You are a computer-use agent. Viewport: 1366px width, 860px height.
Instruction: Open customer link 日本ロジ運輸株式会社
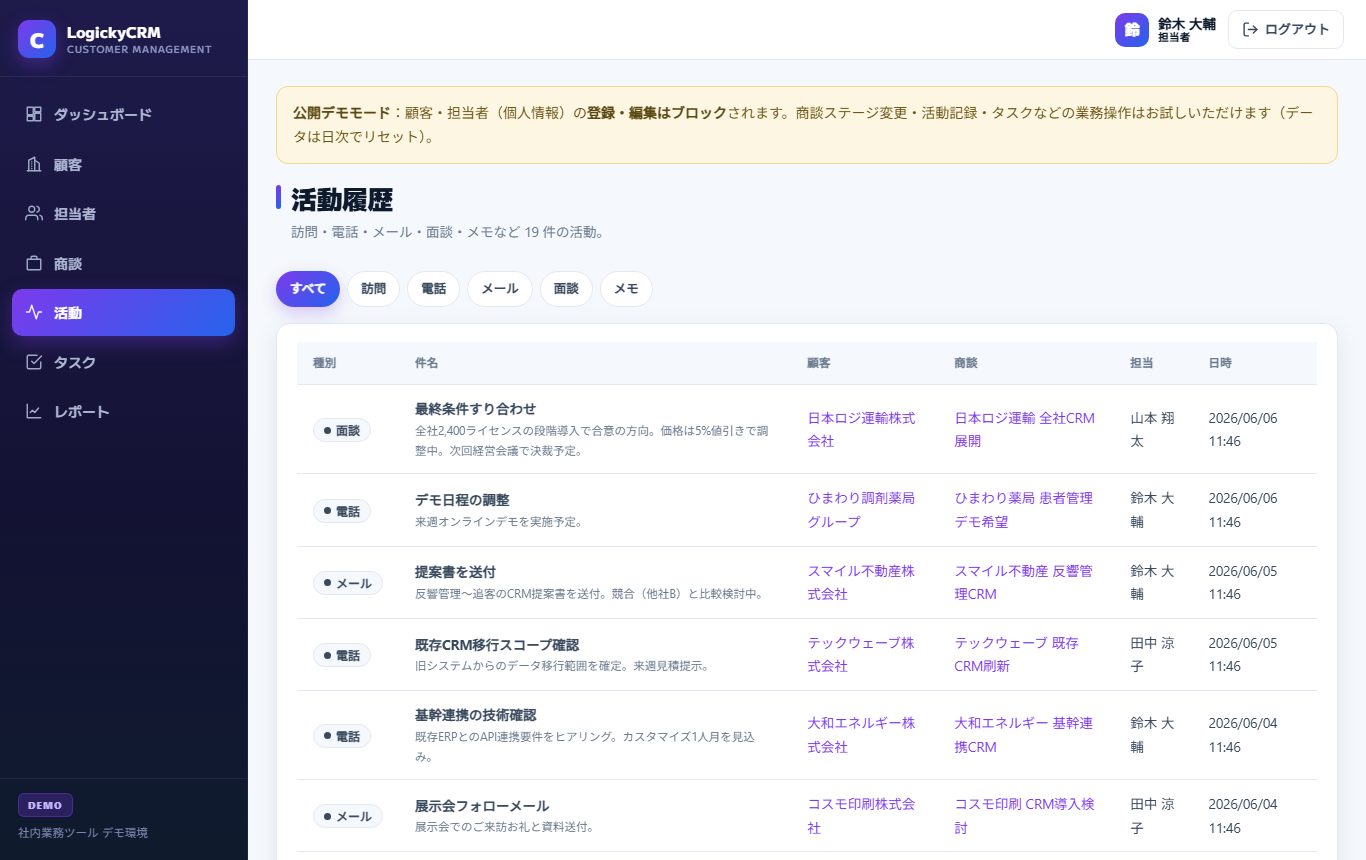click(x=861, y=429)
